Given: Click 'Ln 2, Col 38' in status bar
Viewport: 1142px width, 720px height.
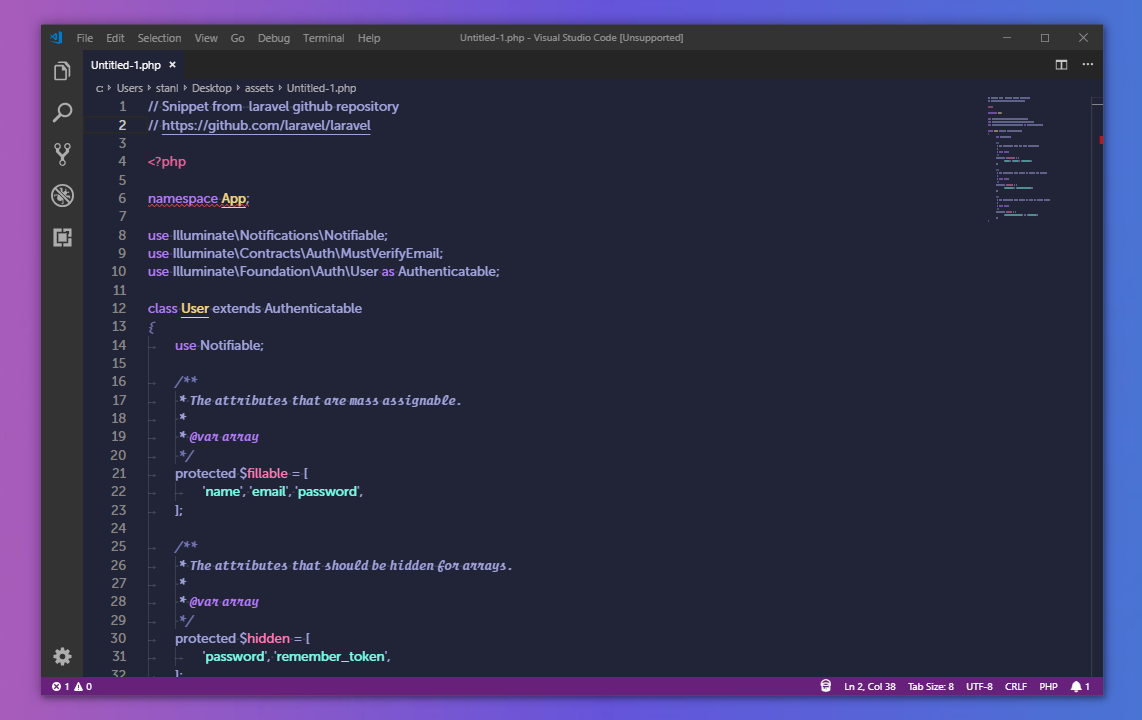Looking at the screenshot, I should tap(870, 687).
